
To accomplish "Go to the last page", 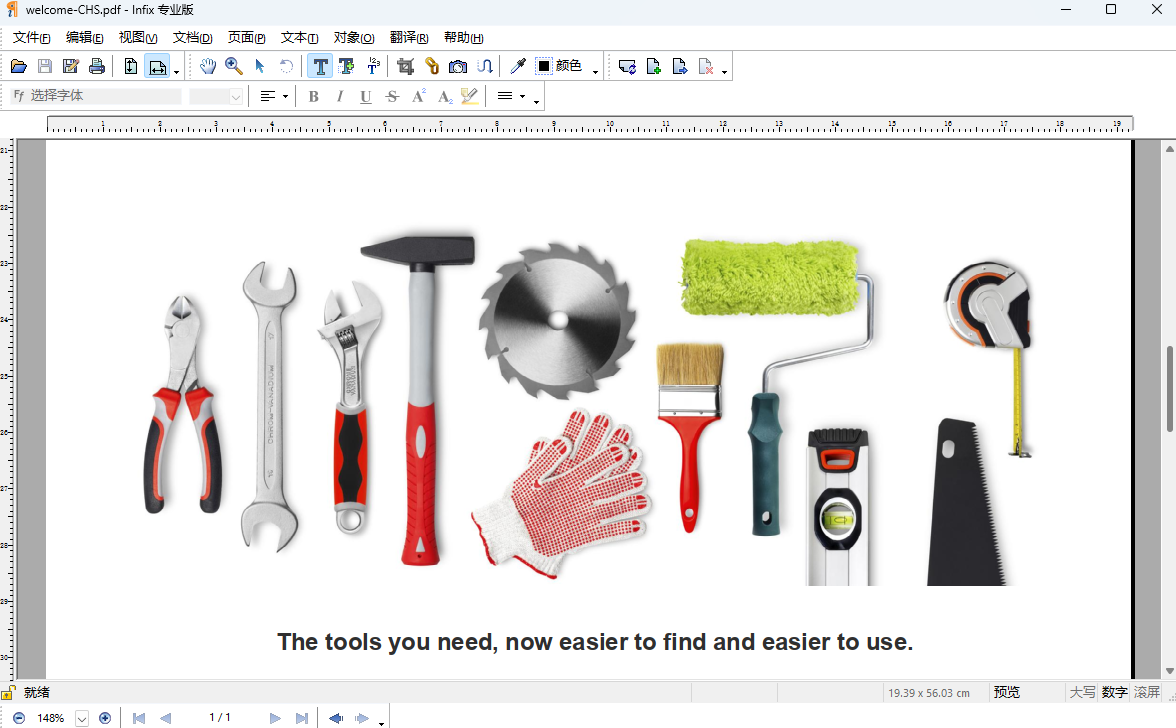I will click(x=301, y=717).
